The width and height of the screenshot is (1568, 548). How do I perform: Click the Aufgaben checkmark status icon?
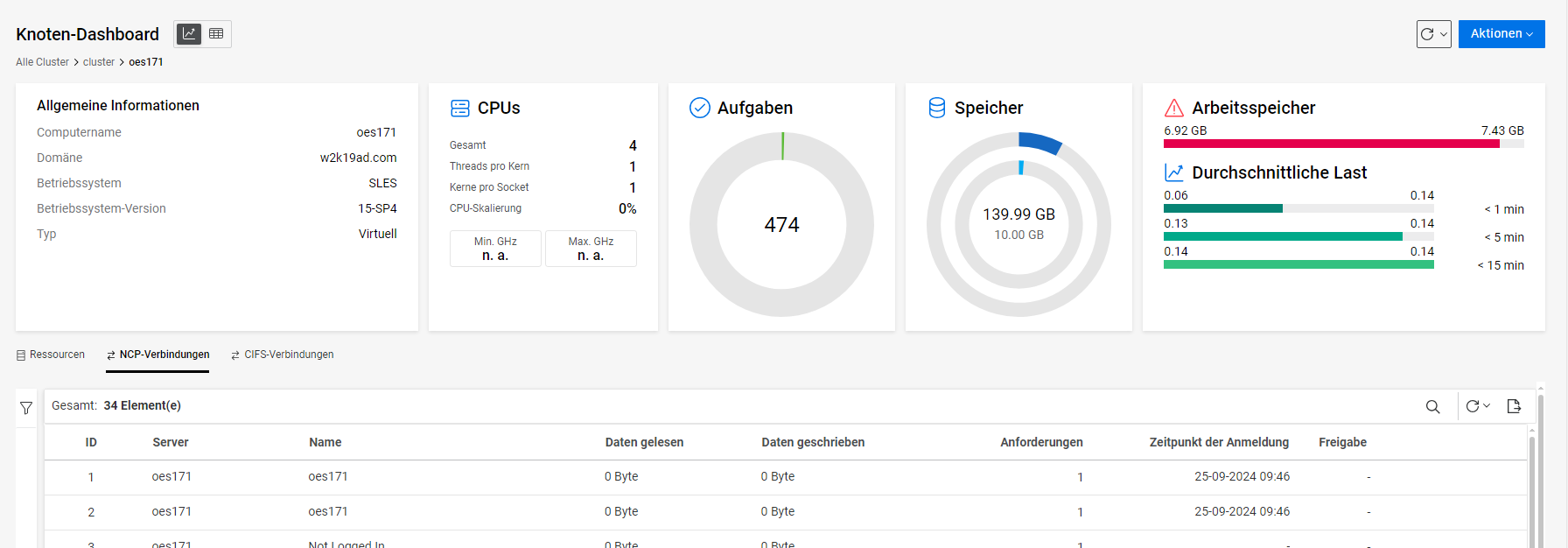coord(699,108)
